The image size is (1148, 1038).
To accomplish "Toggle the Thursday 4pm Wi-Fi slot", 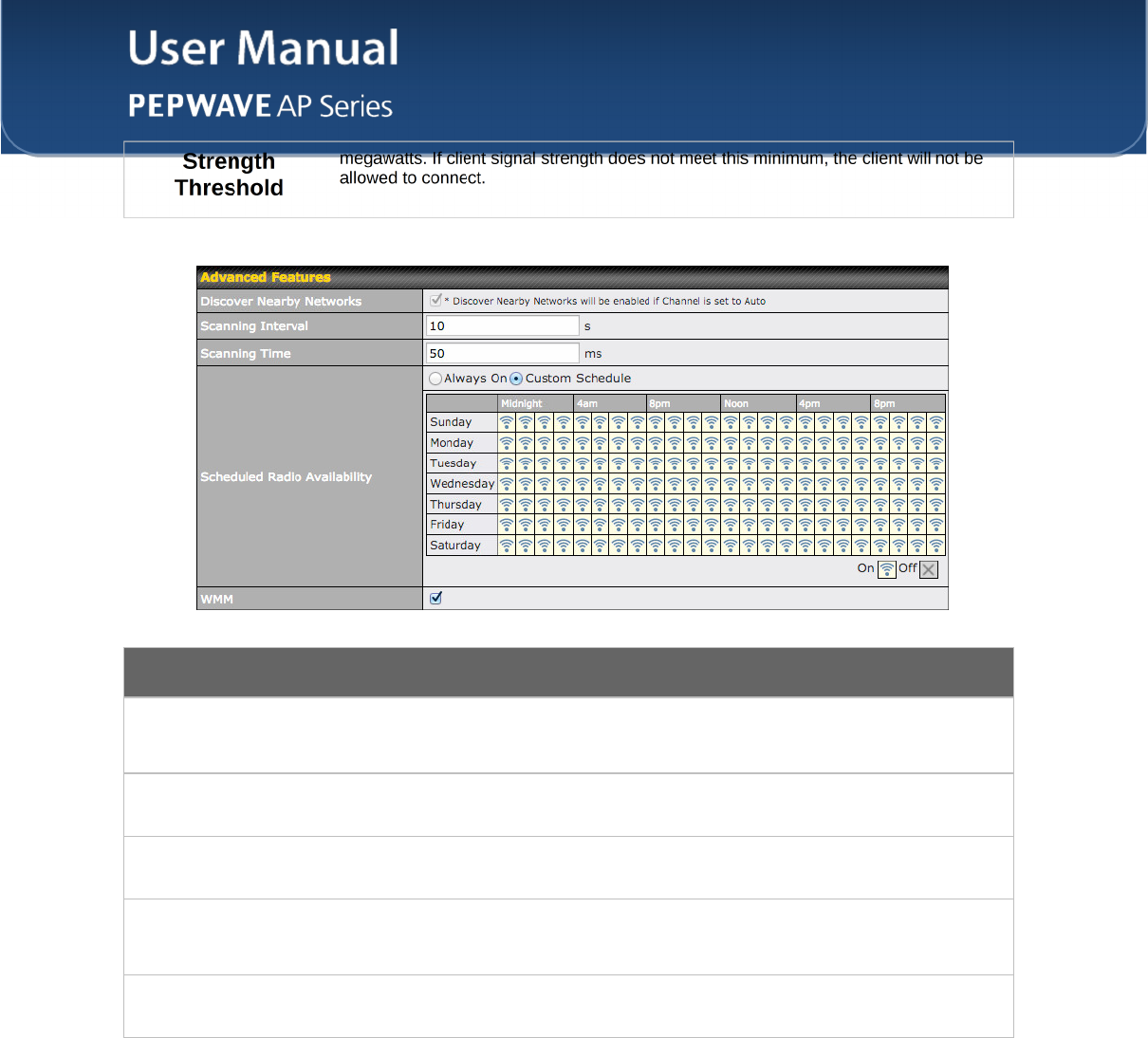I will coord(805,505).
